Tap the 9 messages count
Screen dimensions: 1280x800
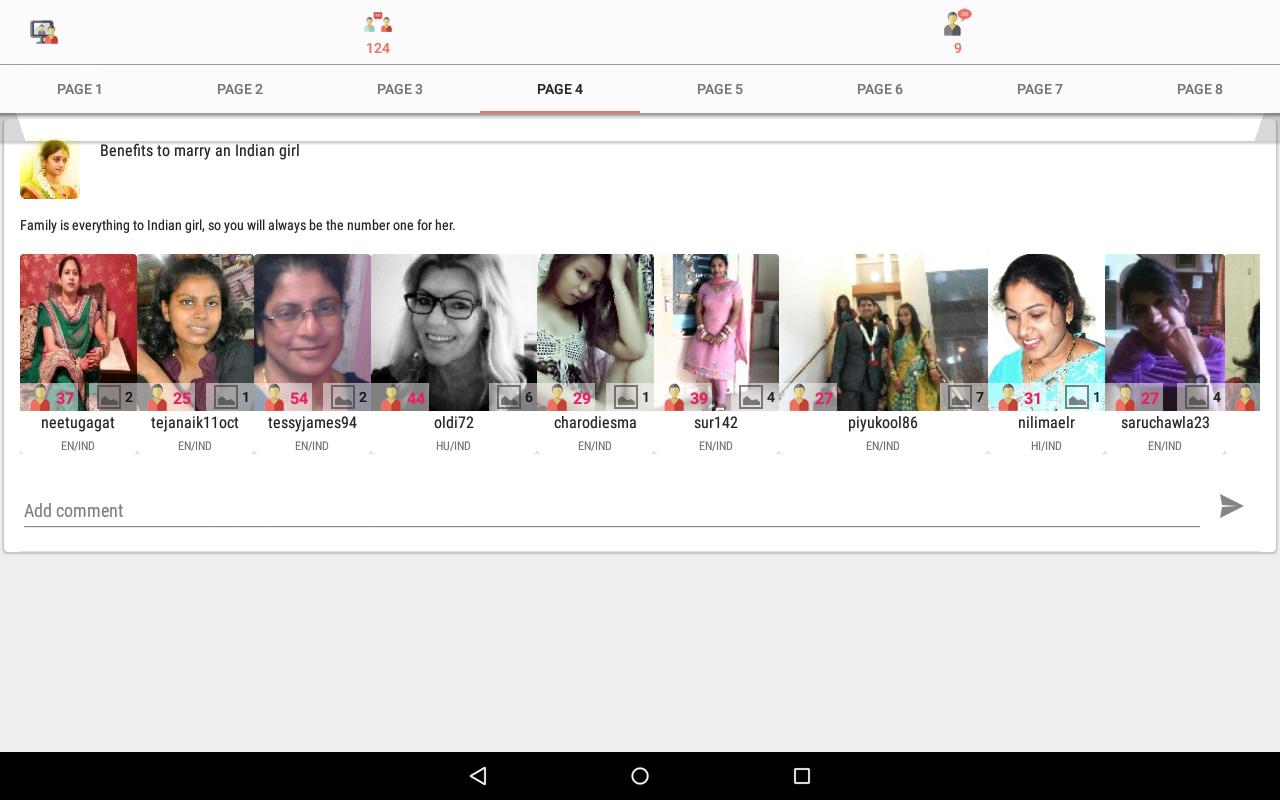(958, 48)
